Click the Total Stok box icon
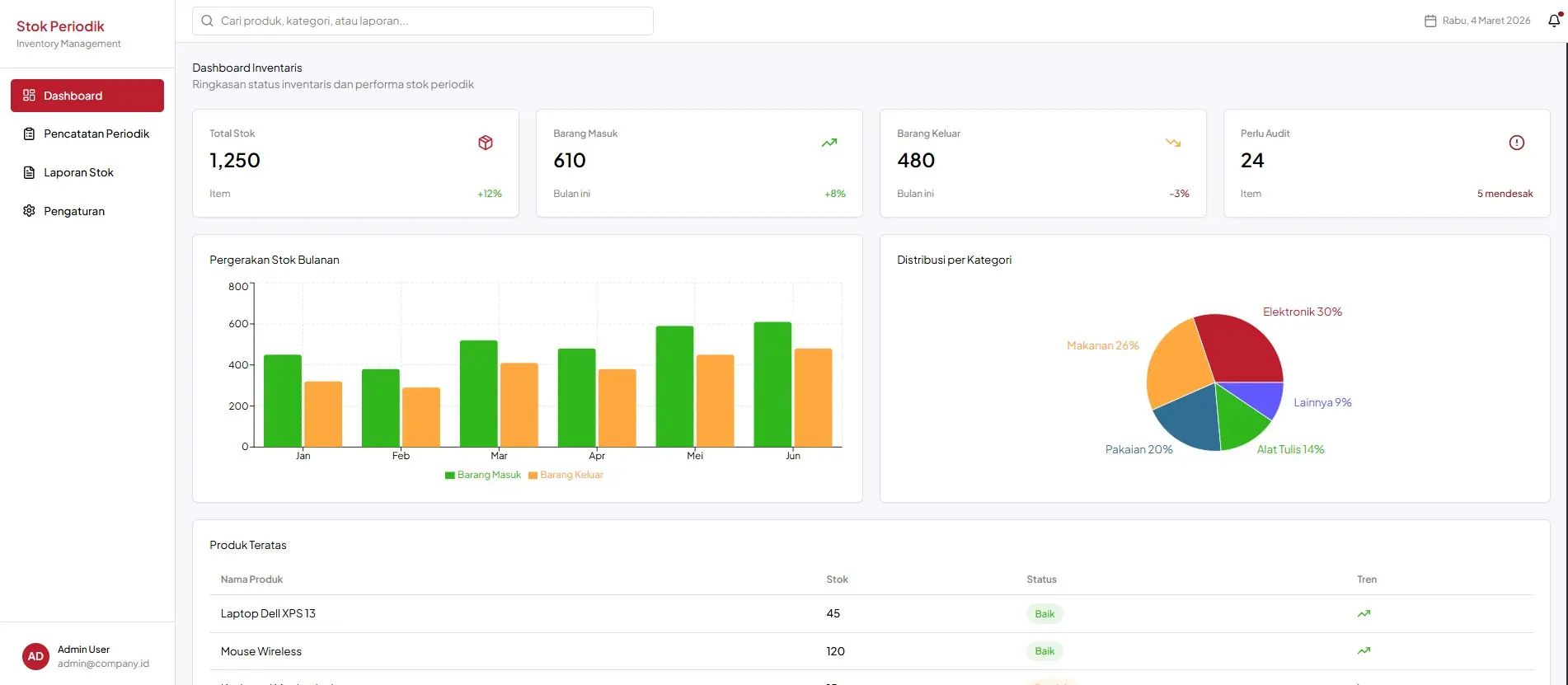This screenshot has height=685, width=1568. pos(486,143)
